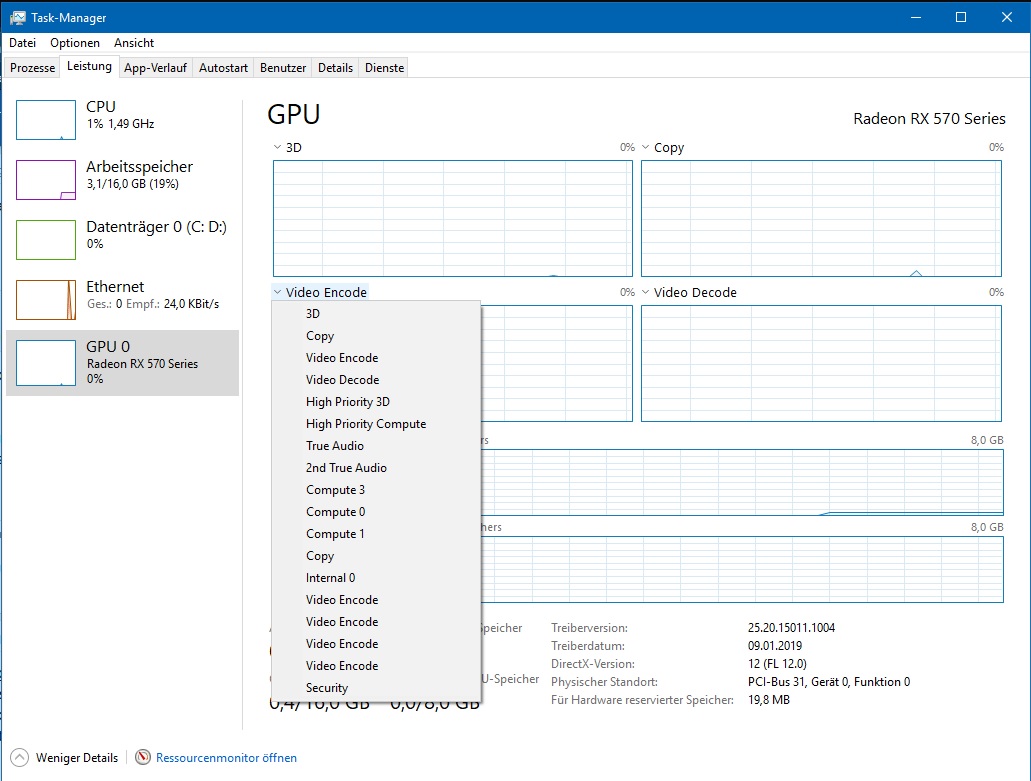Choose the first Copy entry in the engine list

[376, 336]
